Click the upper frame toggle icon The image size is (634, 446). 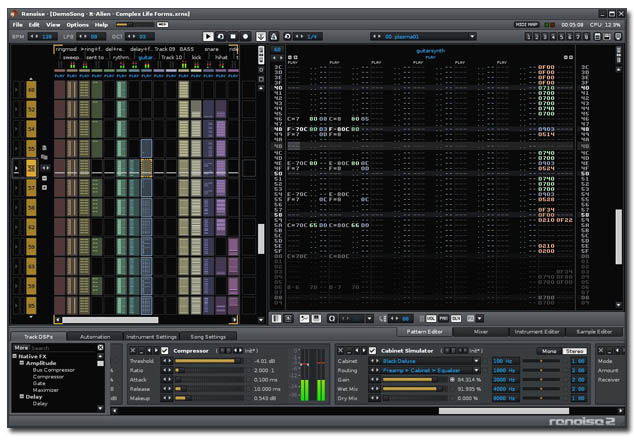coord(597,37)
